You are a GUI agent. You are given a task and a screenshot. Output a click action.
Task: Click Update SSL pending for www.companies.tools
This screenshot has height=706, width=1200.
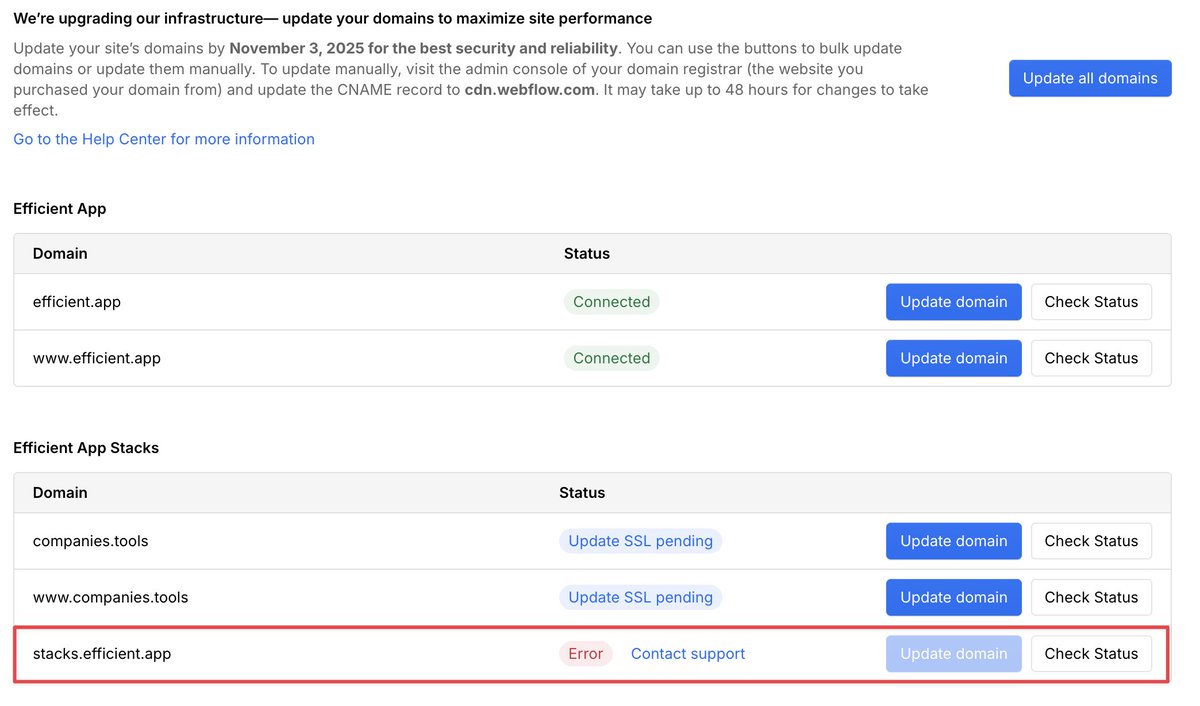640,597
